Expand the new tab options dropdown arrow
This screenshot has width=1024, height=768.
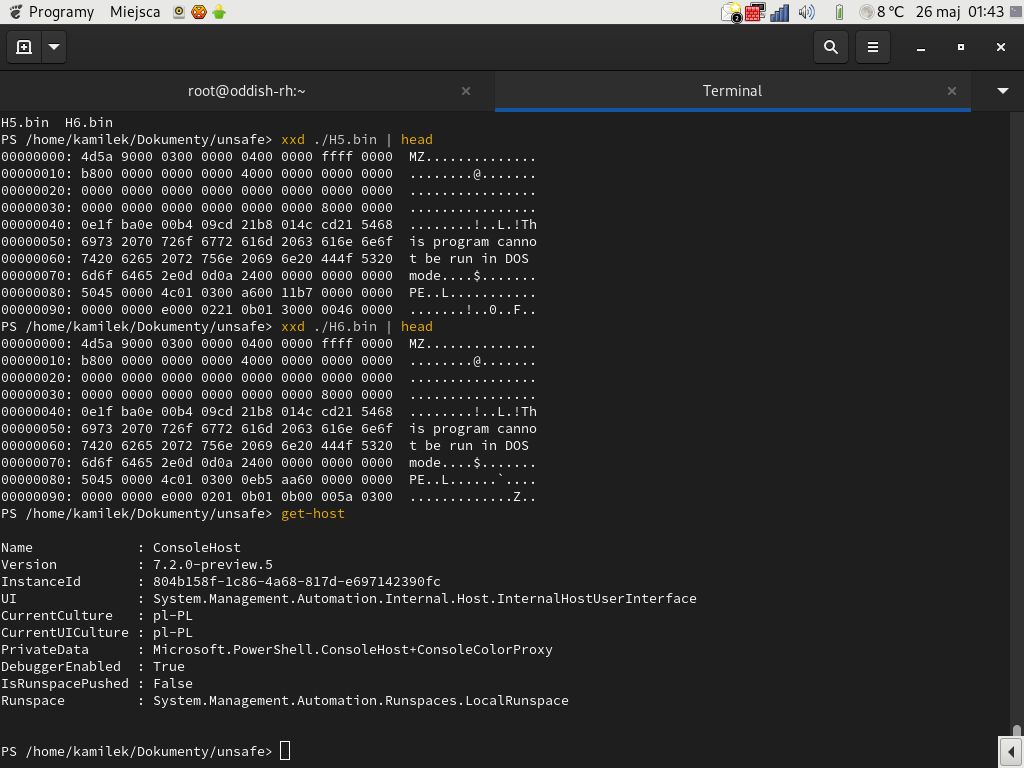(x=54, y=47)
